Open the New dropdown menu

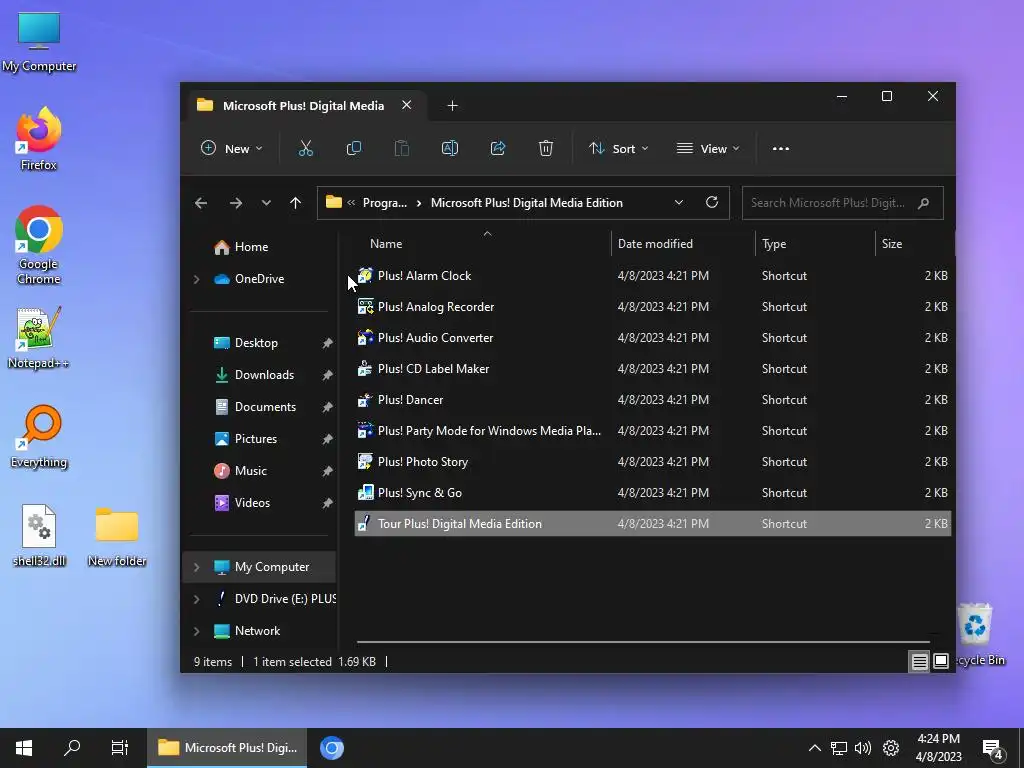click(231, 148)
